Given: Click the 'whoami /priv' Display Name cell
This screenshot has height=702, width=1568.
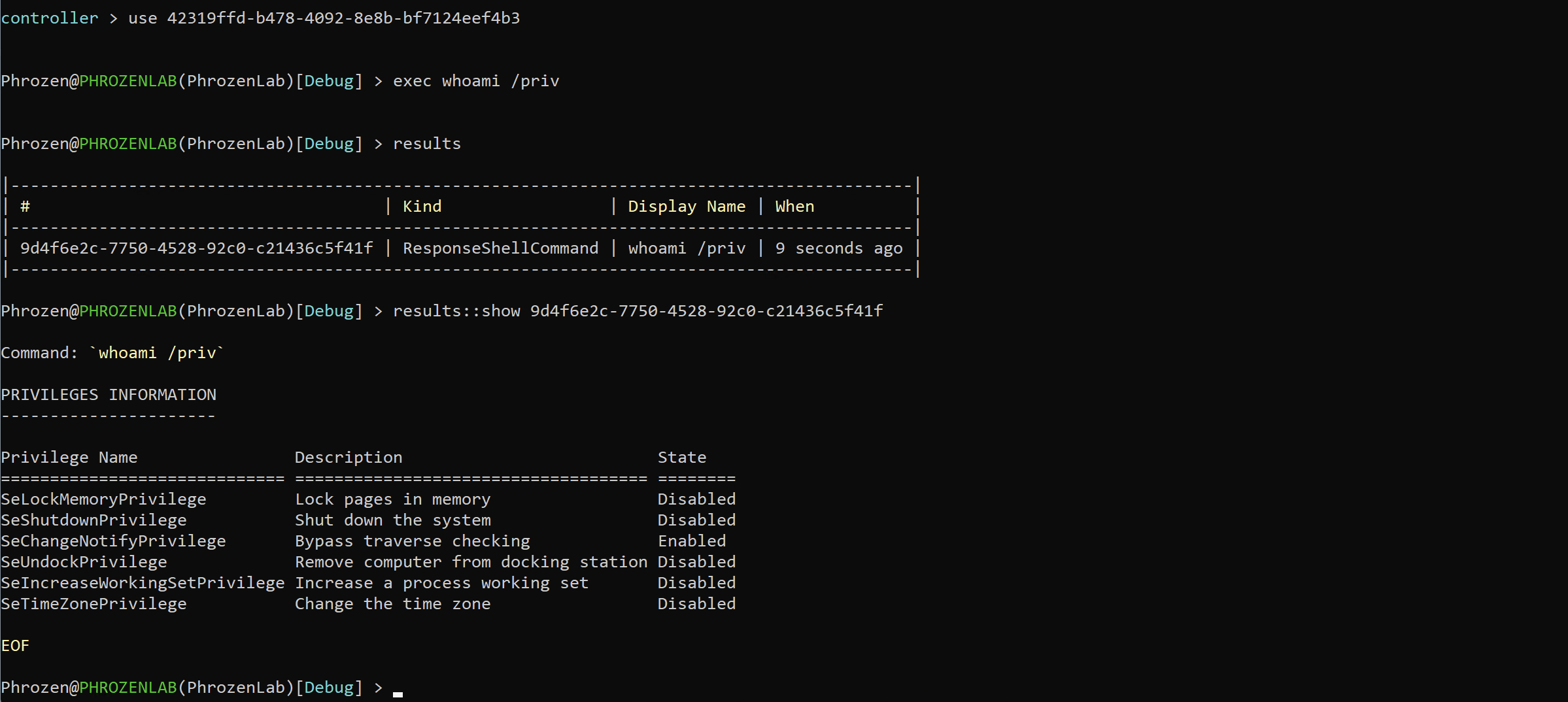Looking at the screenshot, I should pos(687,248).
